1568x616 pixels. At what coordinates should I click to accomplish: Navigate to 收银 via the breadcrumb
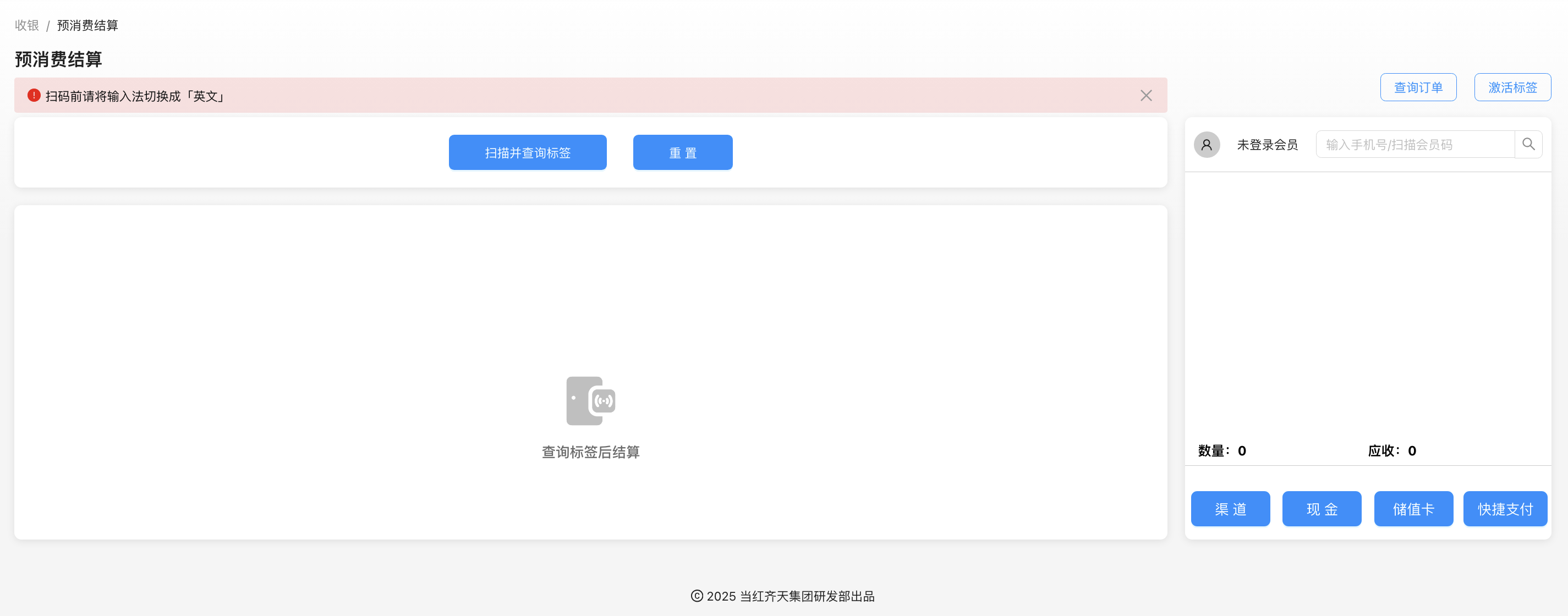26,25
